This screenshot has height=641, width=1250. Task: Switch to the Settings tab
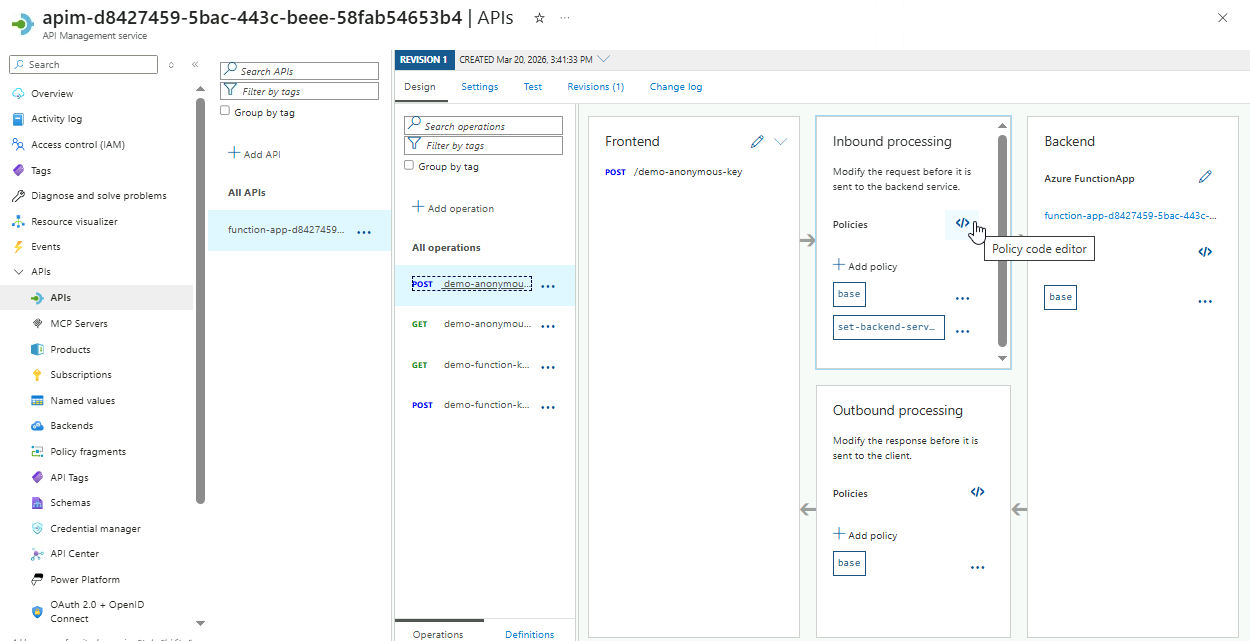click(479, 87)
